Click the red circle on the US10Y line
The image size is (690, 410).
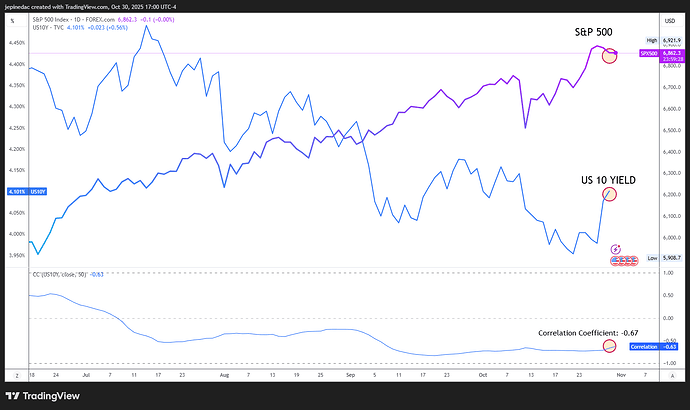(x=609, y=193)
